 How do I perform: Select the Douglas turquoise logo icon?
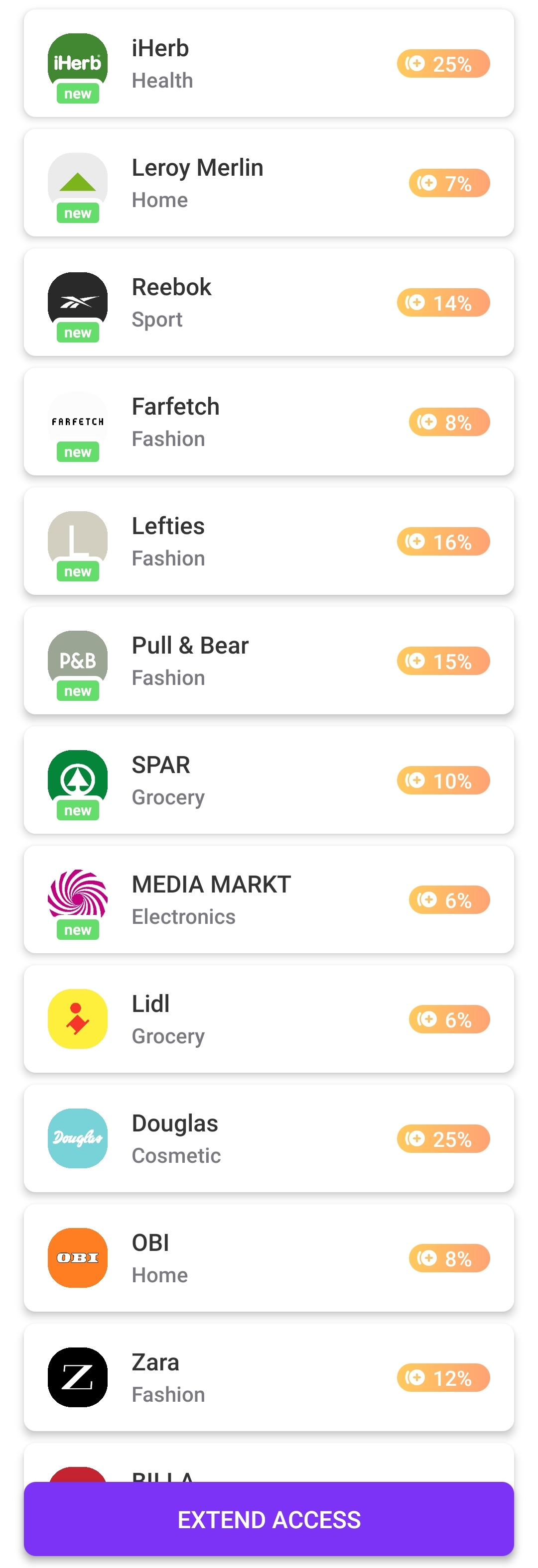77,1137
